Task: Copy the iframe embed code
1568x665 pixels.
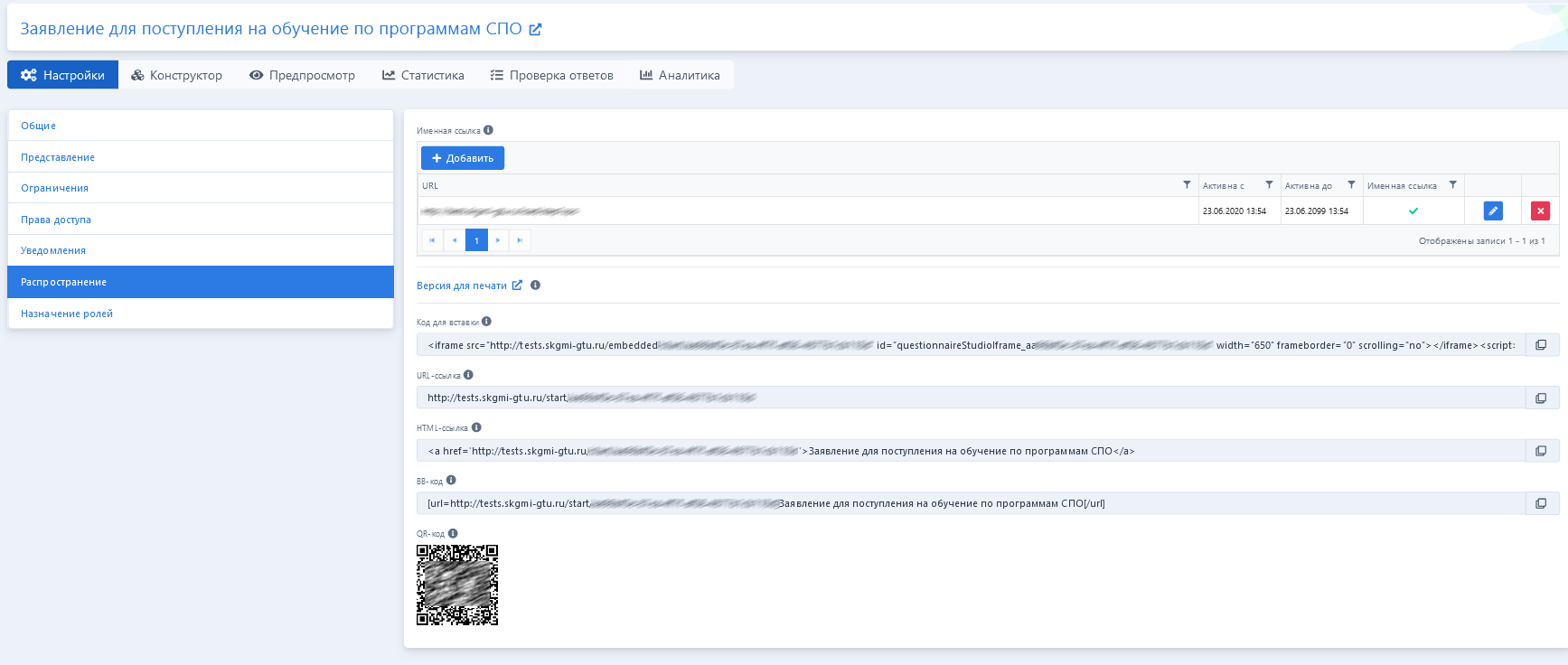Action: click(x=1541, y=345)
